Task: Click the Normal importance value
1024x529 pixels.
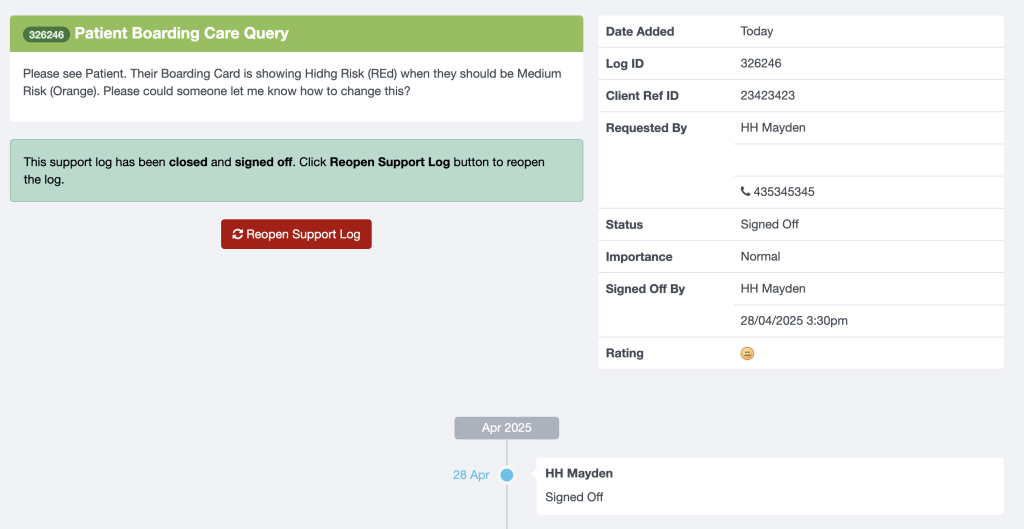Action: 760,257
